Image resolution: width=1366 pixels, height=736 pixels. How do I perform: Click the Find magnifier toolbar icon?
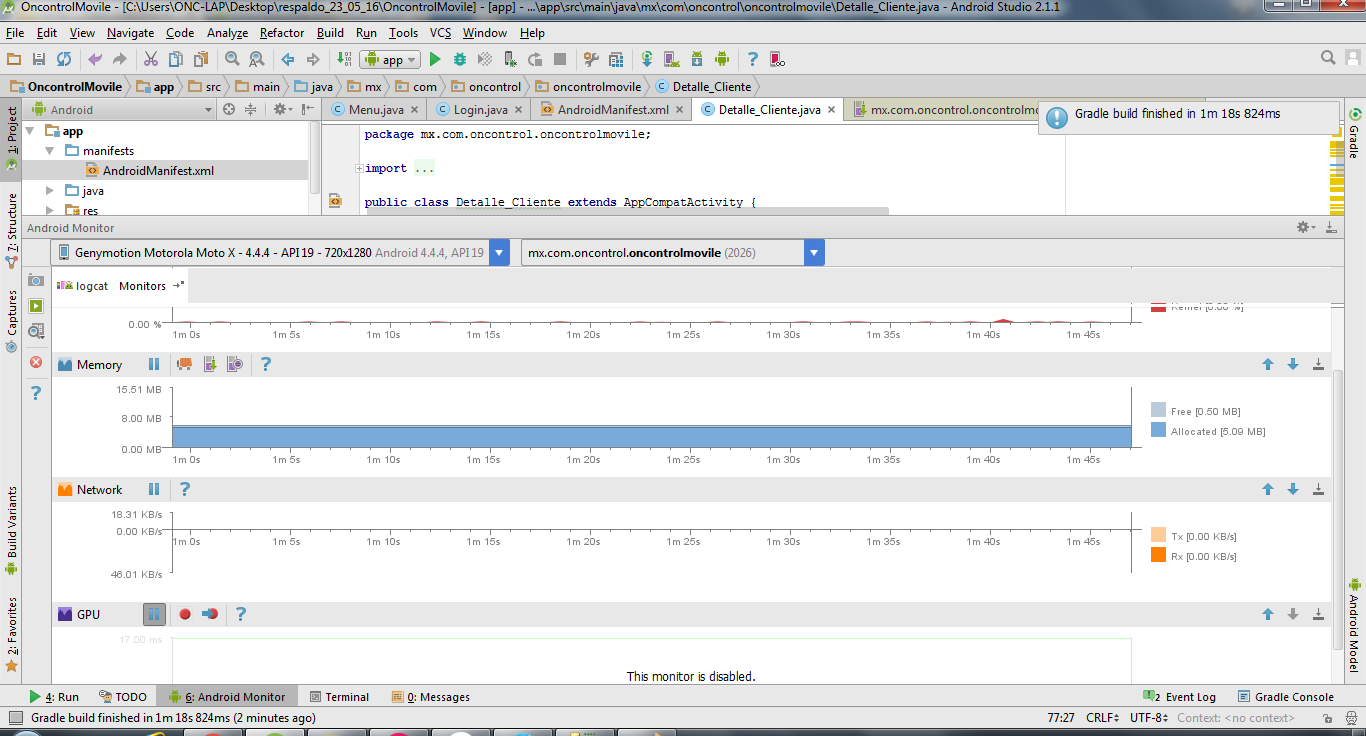[232, 60]
